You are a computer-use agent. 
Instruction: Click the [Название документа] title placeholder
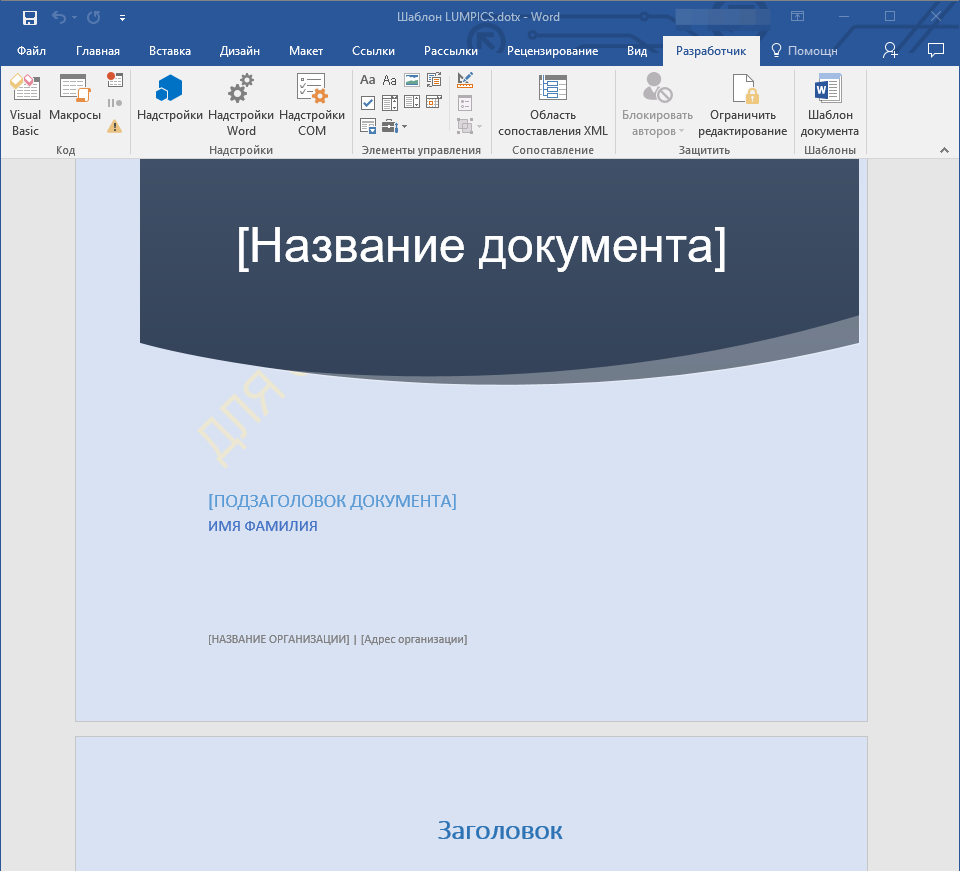click(x=481, y=246)
